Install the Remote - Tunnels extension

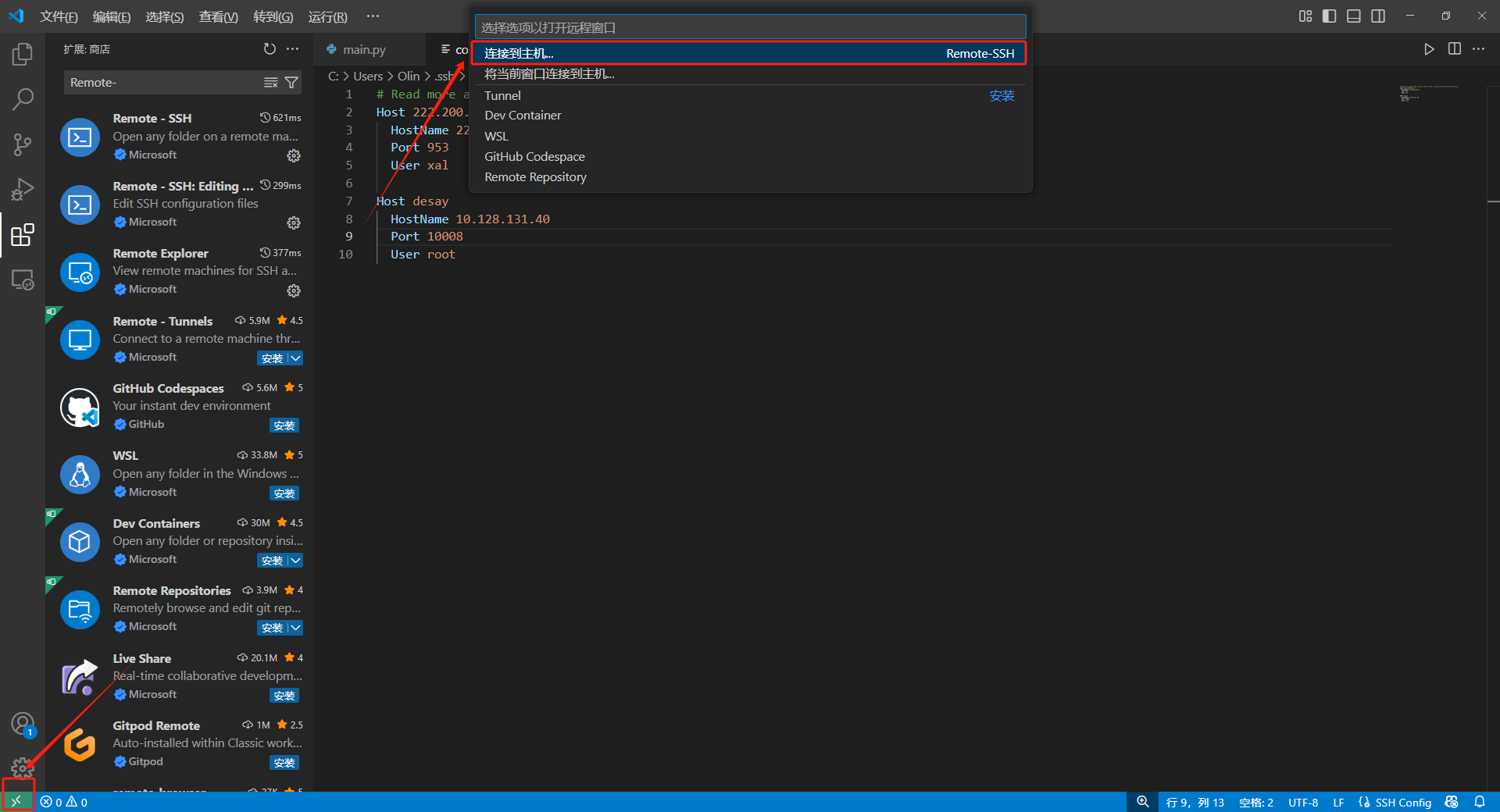click(273, 358)
